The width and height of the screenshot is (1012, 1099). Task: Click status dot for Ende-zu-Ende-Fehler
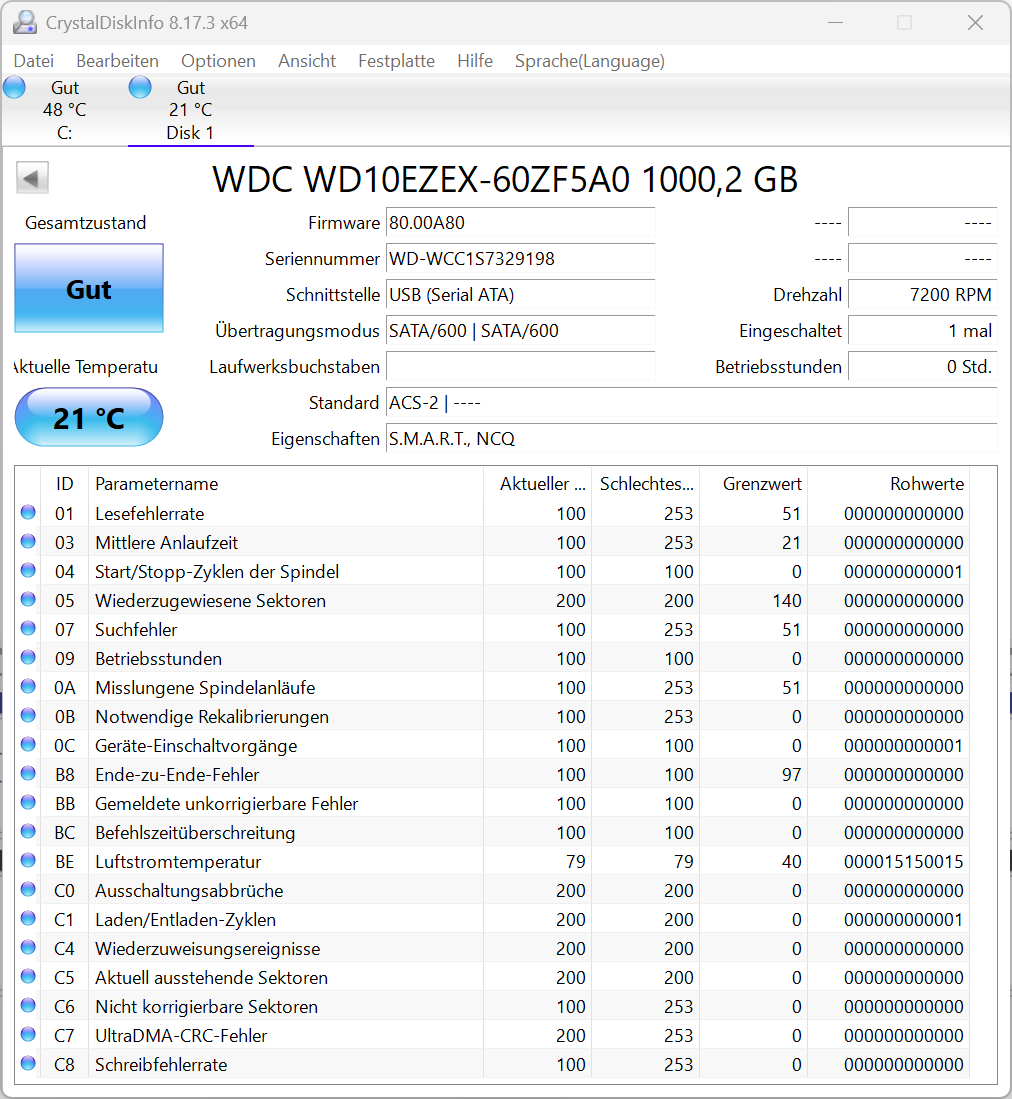coord(28,773)
